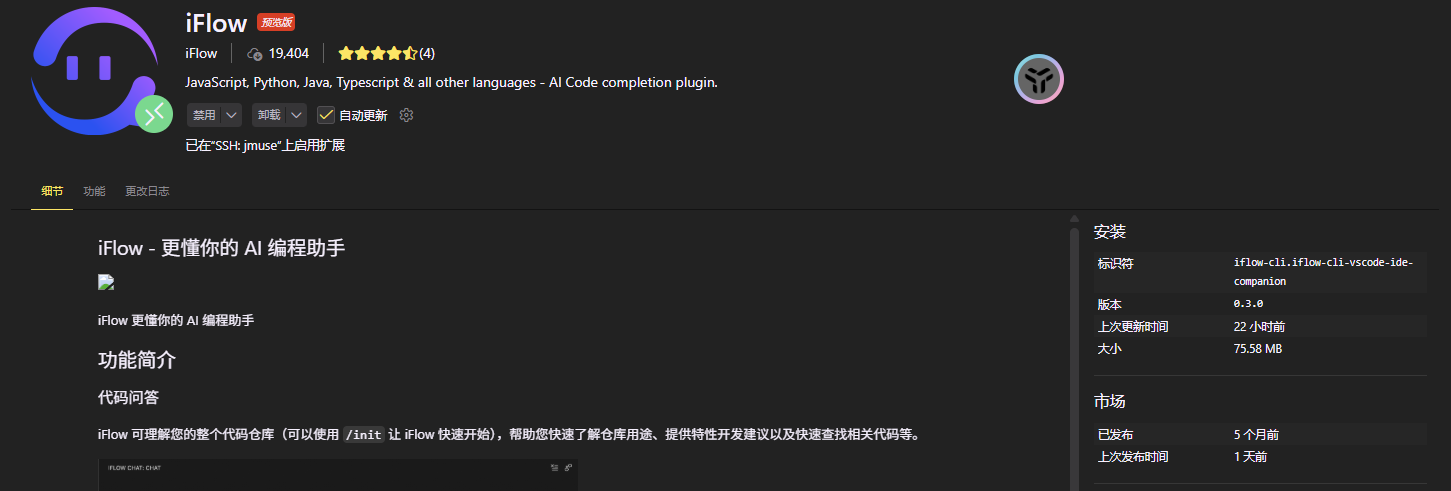Click the readme scrollbar up arrow
The height and width of the screenshot is (491, 1451).
click(x=1074, y=220)
